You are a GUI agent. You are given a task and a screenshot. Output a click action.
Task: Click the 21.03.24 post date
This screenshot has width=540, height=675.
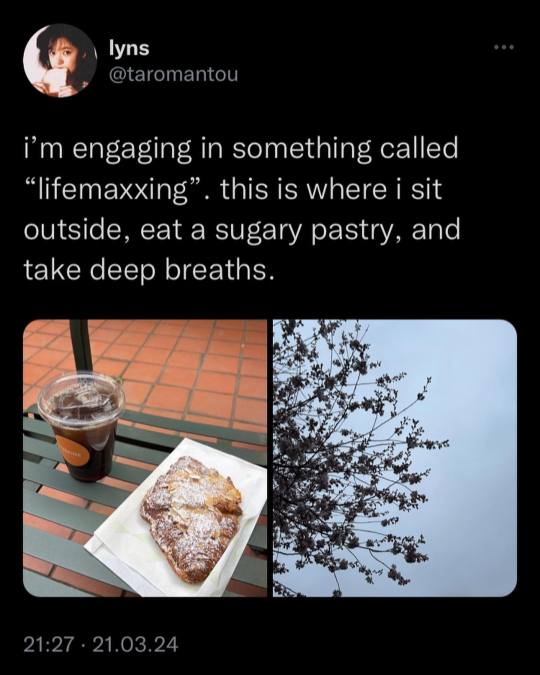tap(135, 645)
